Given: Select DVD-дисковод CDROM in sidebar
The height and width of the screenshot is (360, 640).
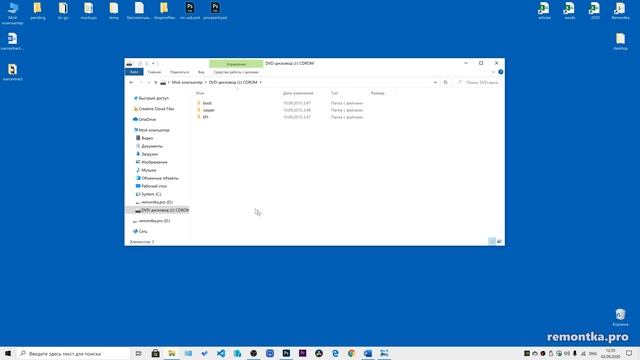Looking at the screenshot, I should (158, 210).
